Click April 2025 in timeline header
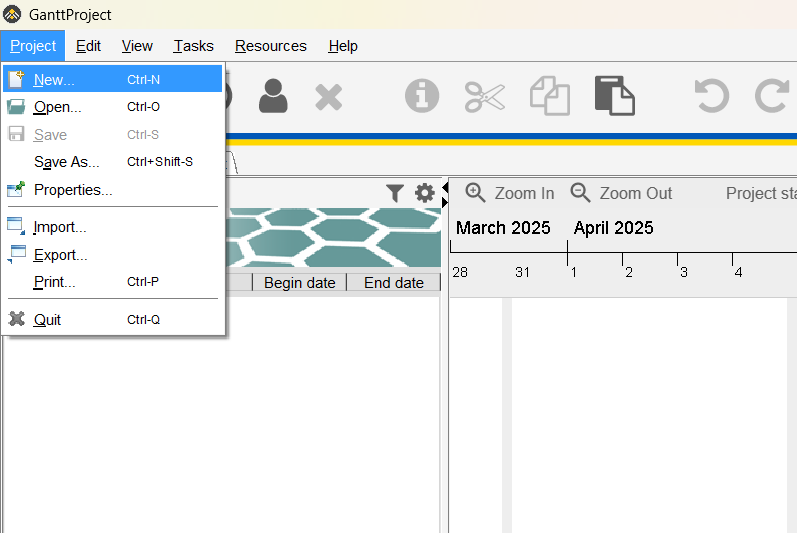 (x=613, y=228)
